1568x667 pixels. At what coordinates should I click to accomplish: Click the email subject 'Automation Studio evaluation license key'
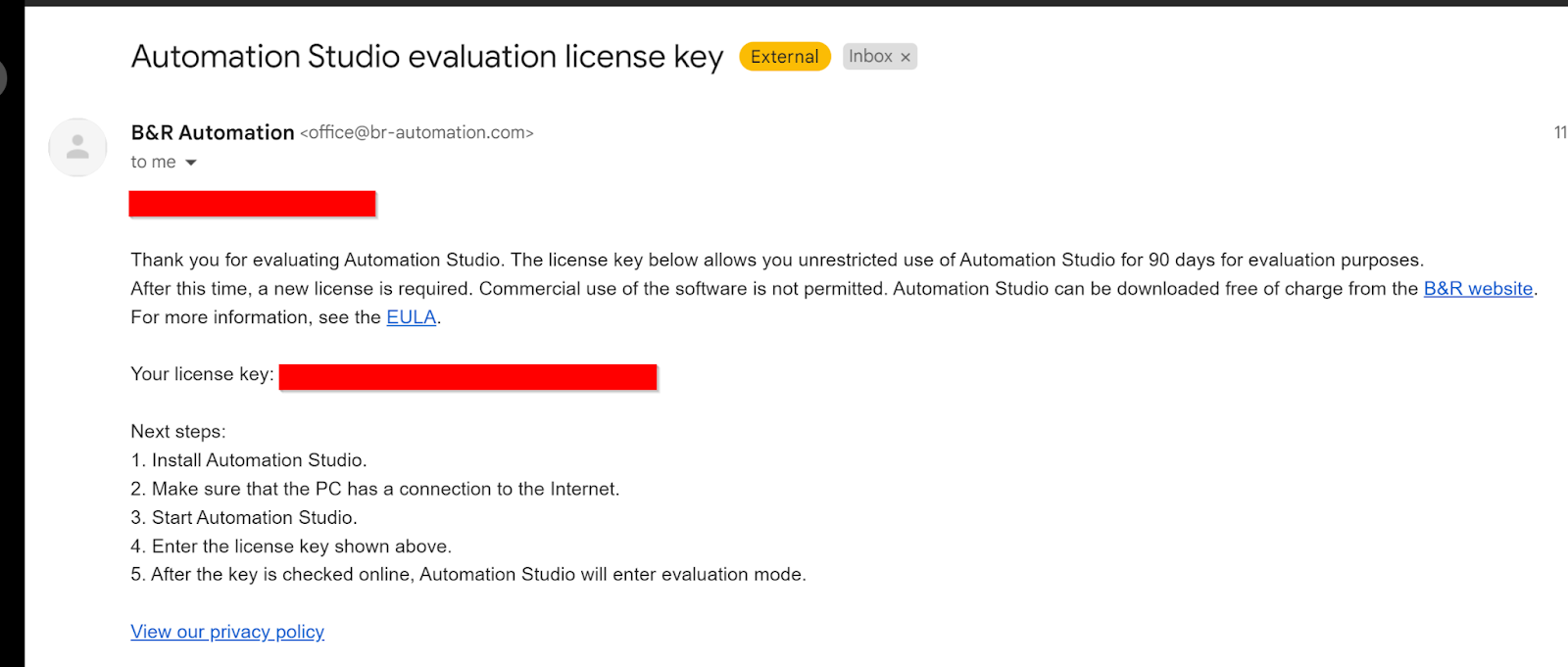point(427,57)
